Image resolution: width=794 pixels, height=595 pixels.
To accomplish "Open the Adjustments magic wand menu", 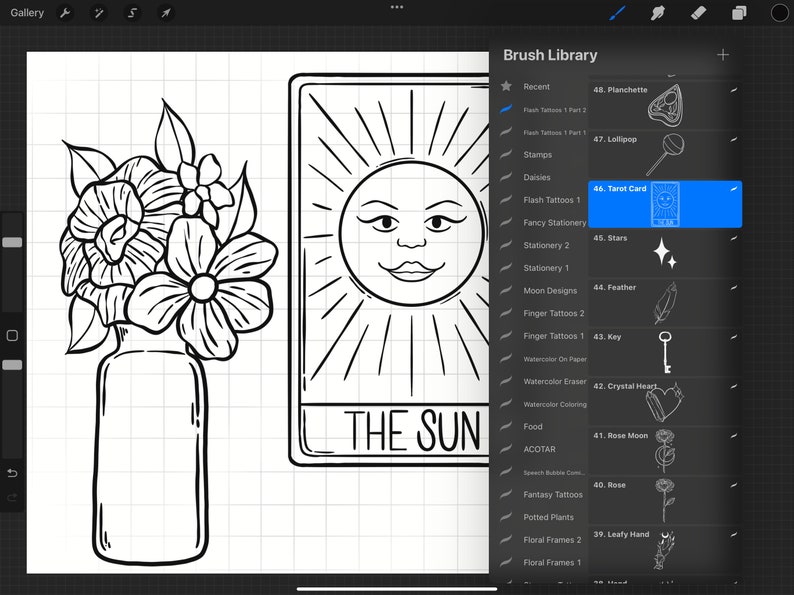I will click(99, 13).
